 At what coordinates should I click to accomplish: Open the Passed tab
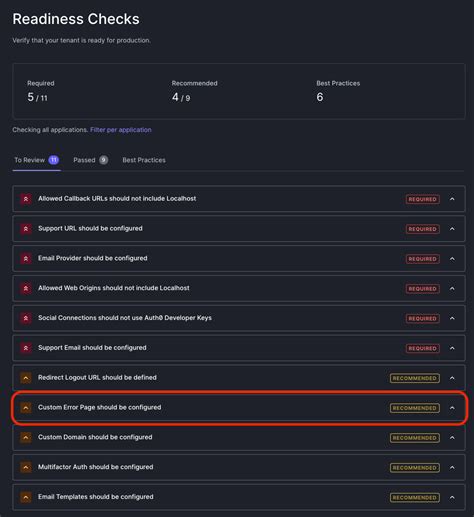[90, 160]
